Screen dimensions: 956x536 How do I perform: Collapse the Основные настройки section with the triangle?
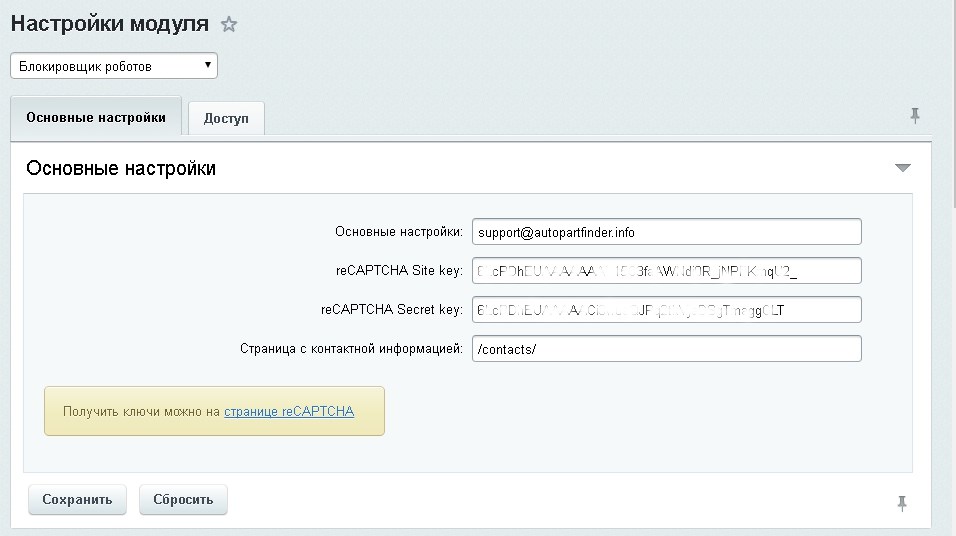click(x=902, y=168)
